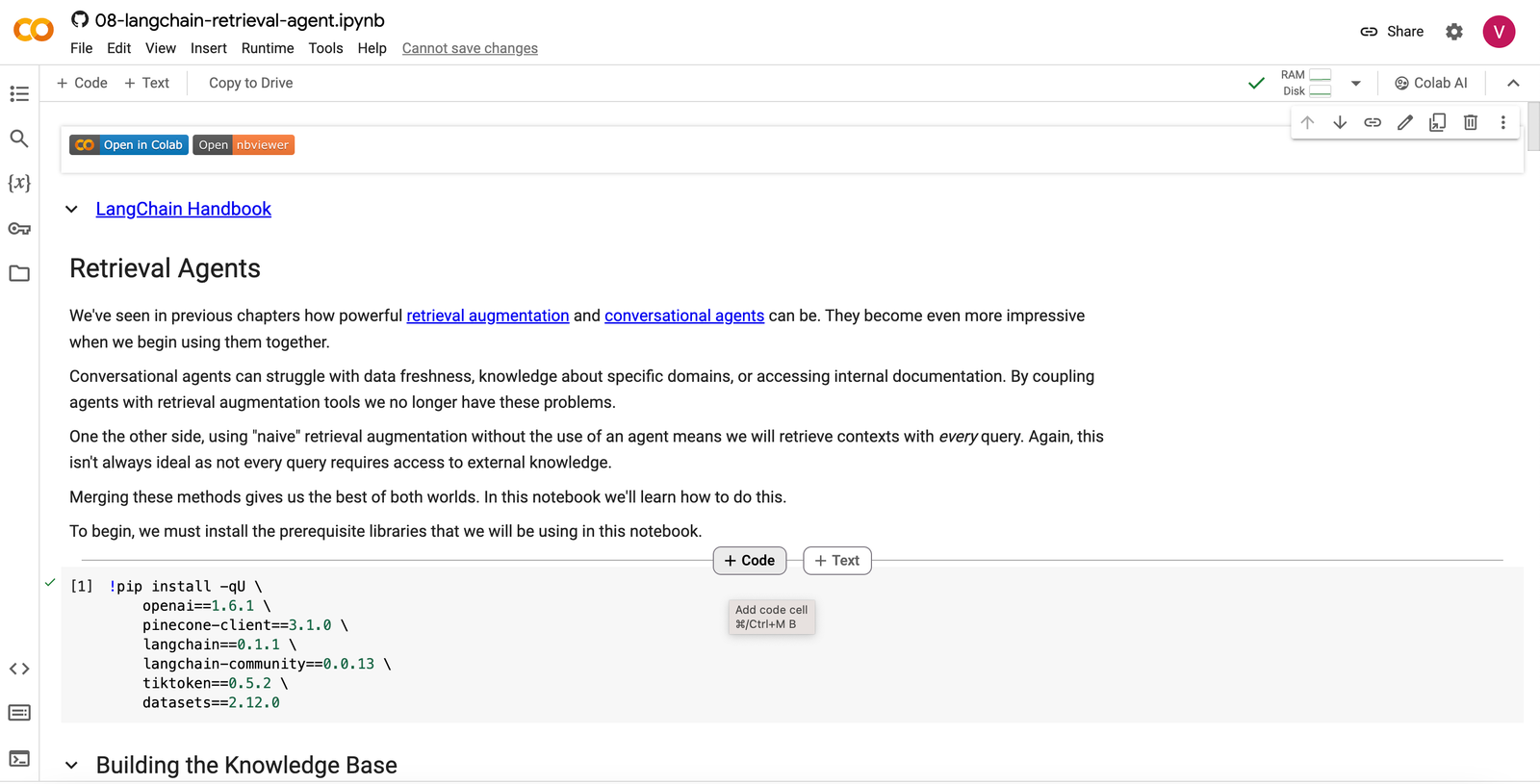The width and height of the screenshot is (1540, 784).
Task: Open the table of contents sidebar icon
Action: [x=19, y=93]
